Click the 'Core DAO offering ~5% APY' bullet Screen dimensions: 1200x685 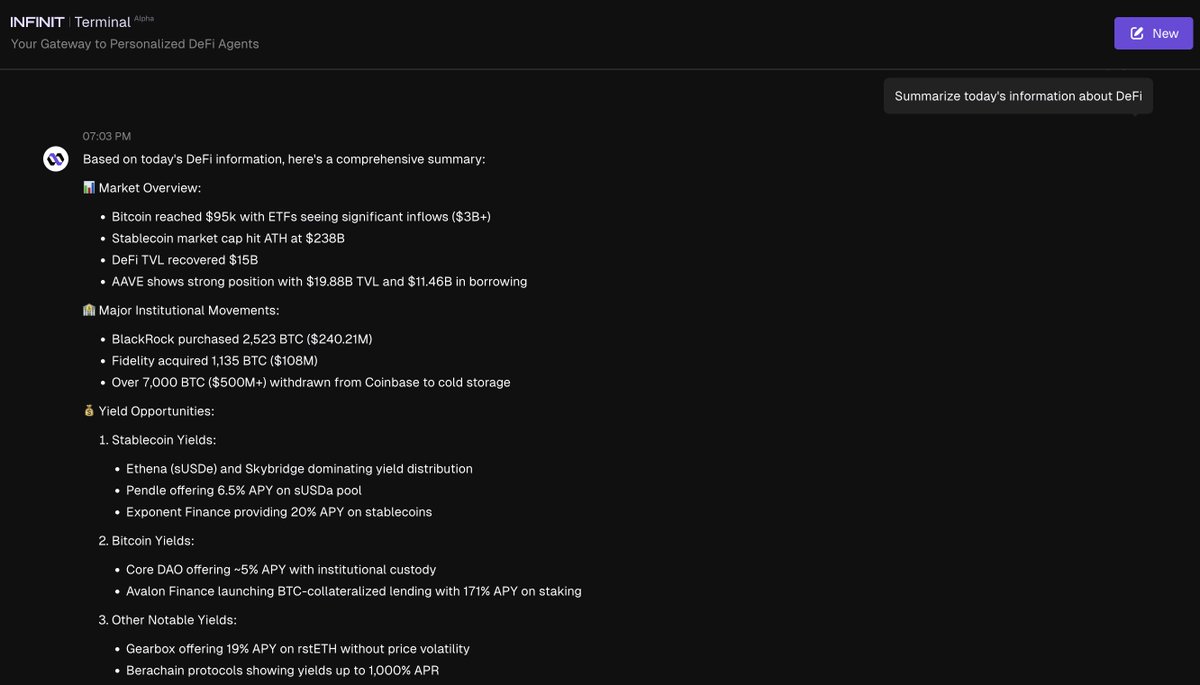(x=281, y=569)
